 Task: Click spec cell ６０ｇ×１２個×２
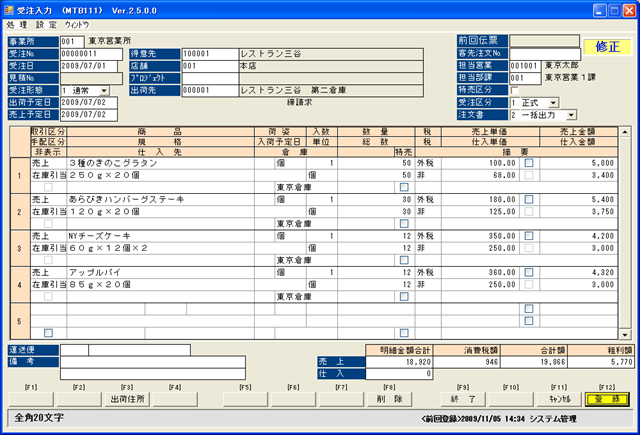tap(160, 248)
